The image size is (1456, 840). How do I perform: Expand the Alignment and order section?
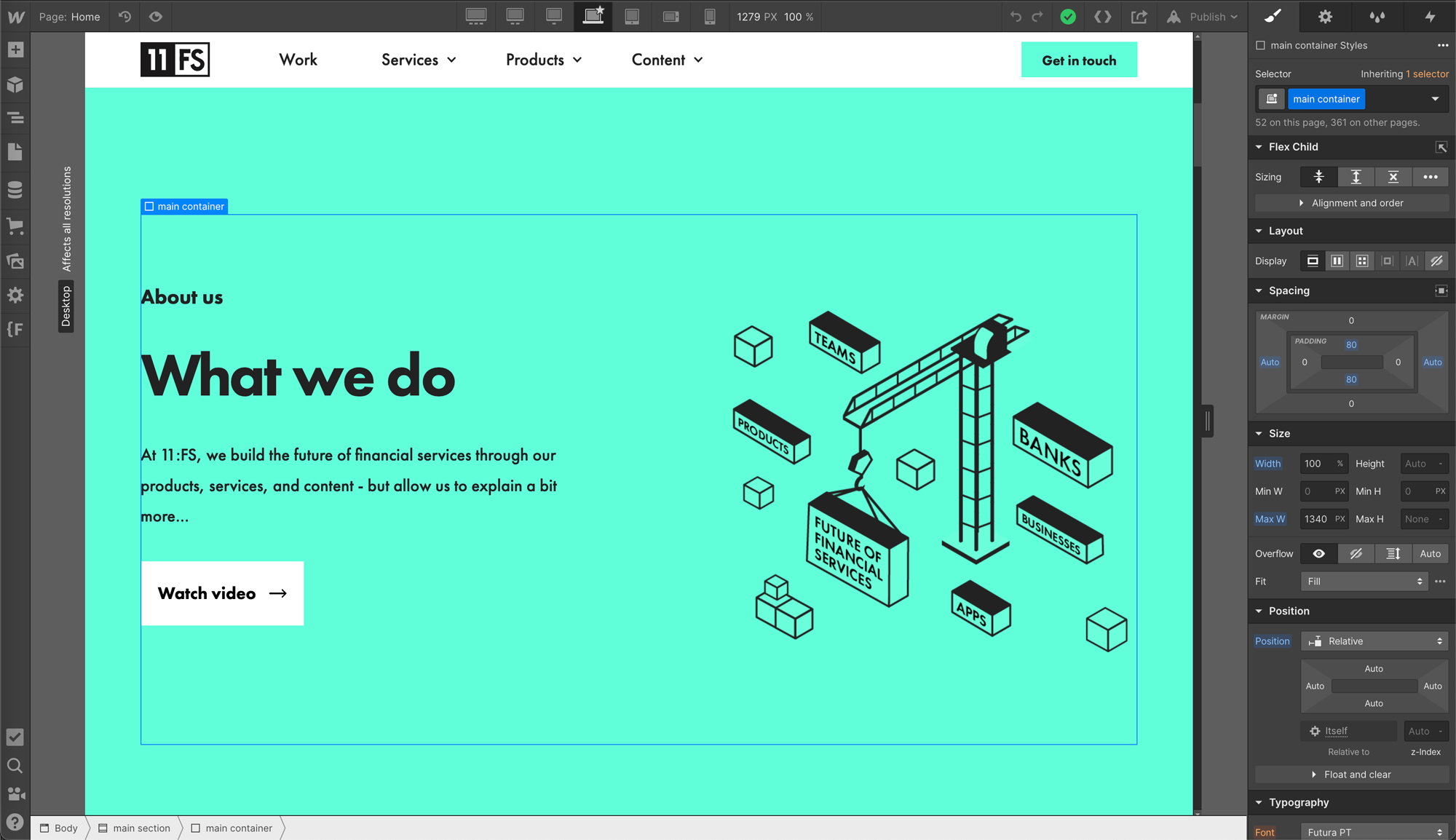[x=1352, y=202]
